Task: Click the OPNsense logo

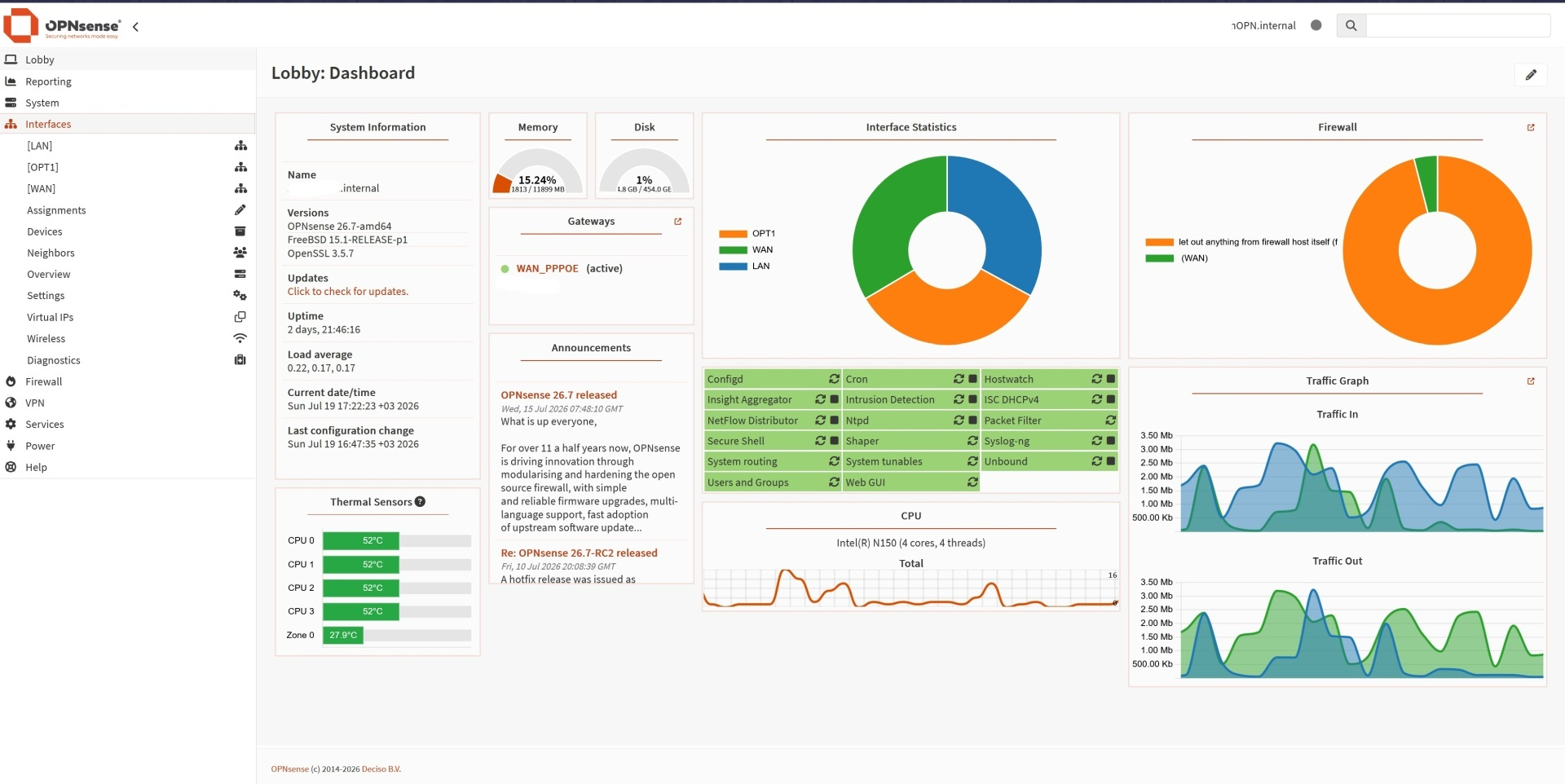Action: [63, 25]
